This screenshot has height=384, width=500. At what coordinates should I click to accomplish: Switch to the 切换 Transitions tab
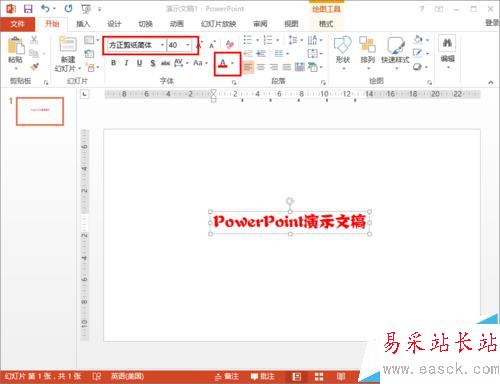tap(145, 24)
